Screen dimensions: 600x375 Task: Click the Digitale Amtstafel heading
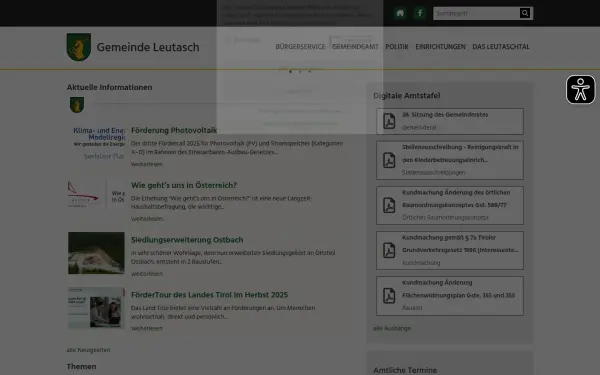click(407, 96)
